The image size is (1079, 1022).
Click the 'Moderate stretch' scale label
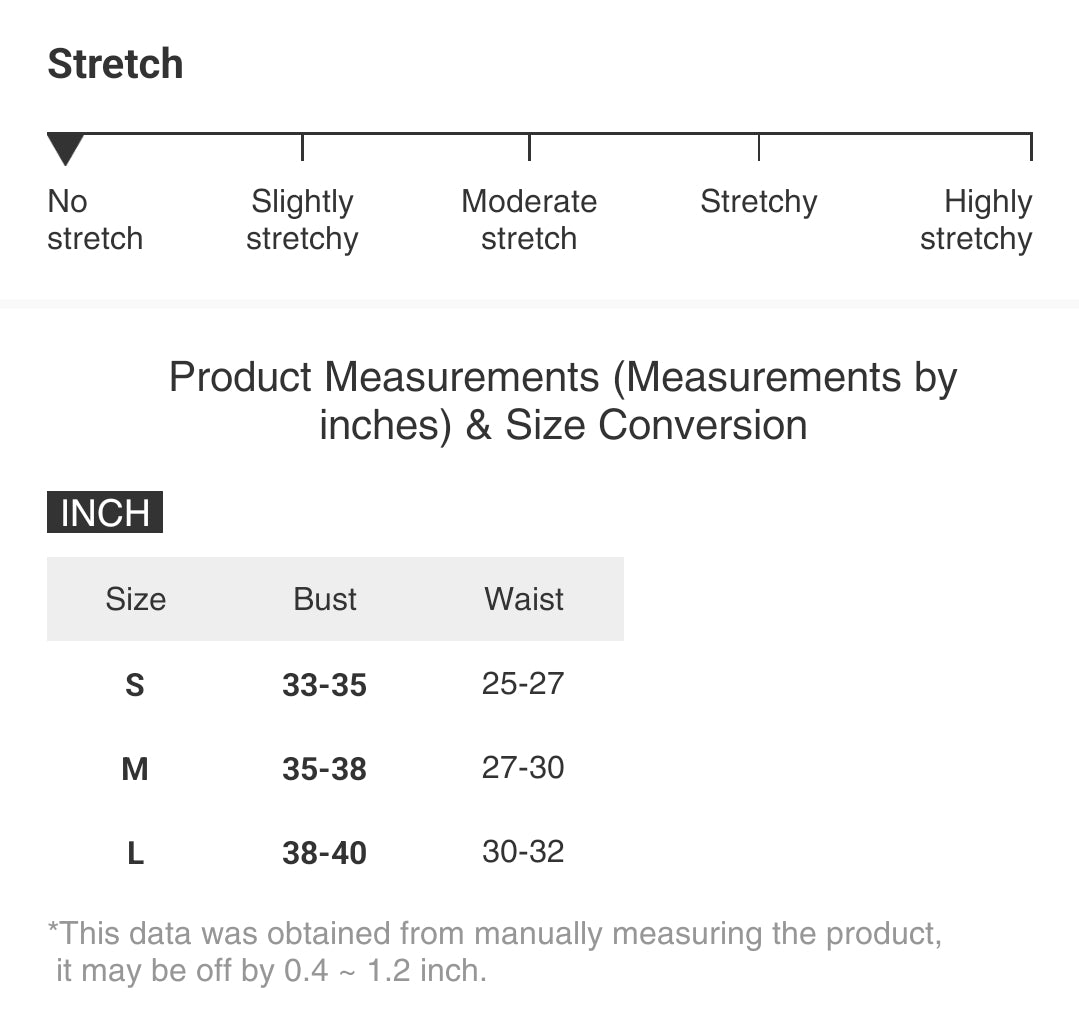click(x=529, y=220)
